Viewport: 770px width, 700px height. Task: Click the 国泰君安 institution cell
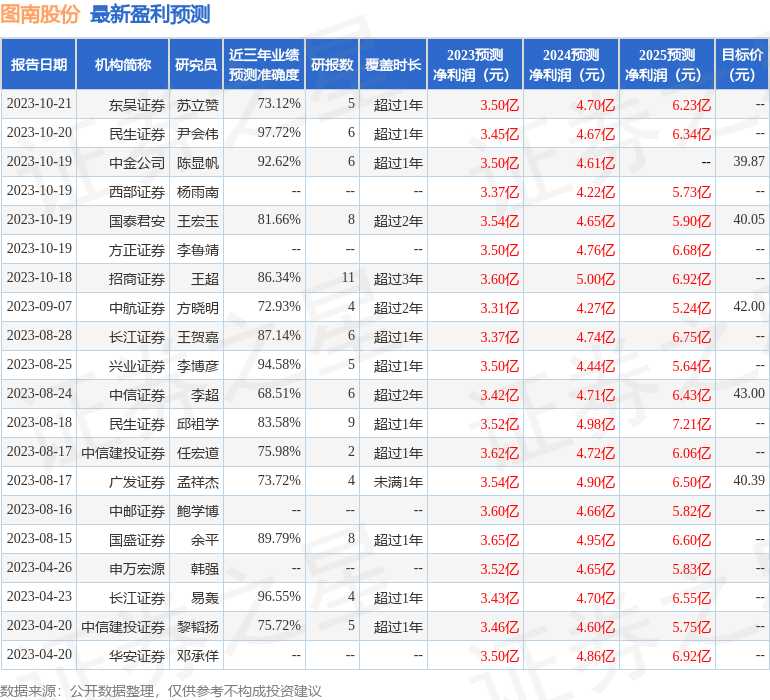coord(137,221)
